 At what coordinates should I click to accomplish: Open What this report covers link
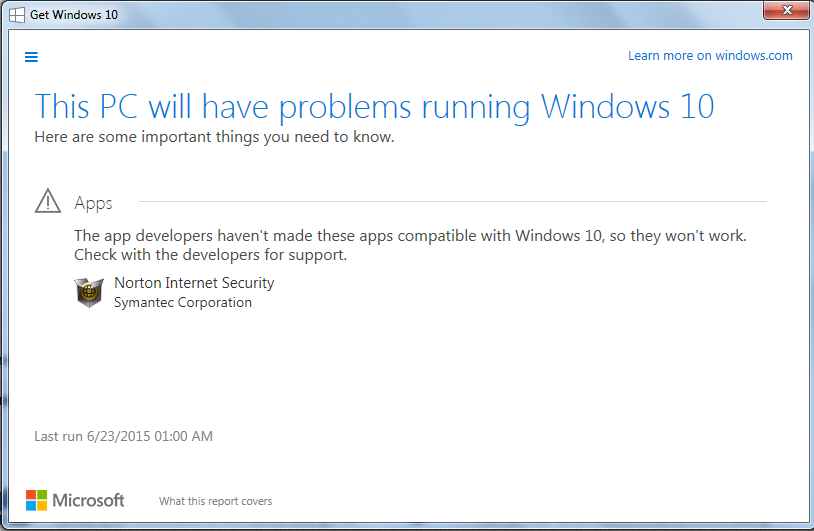click(x=215, y=501)
